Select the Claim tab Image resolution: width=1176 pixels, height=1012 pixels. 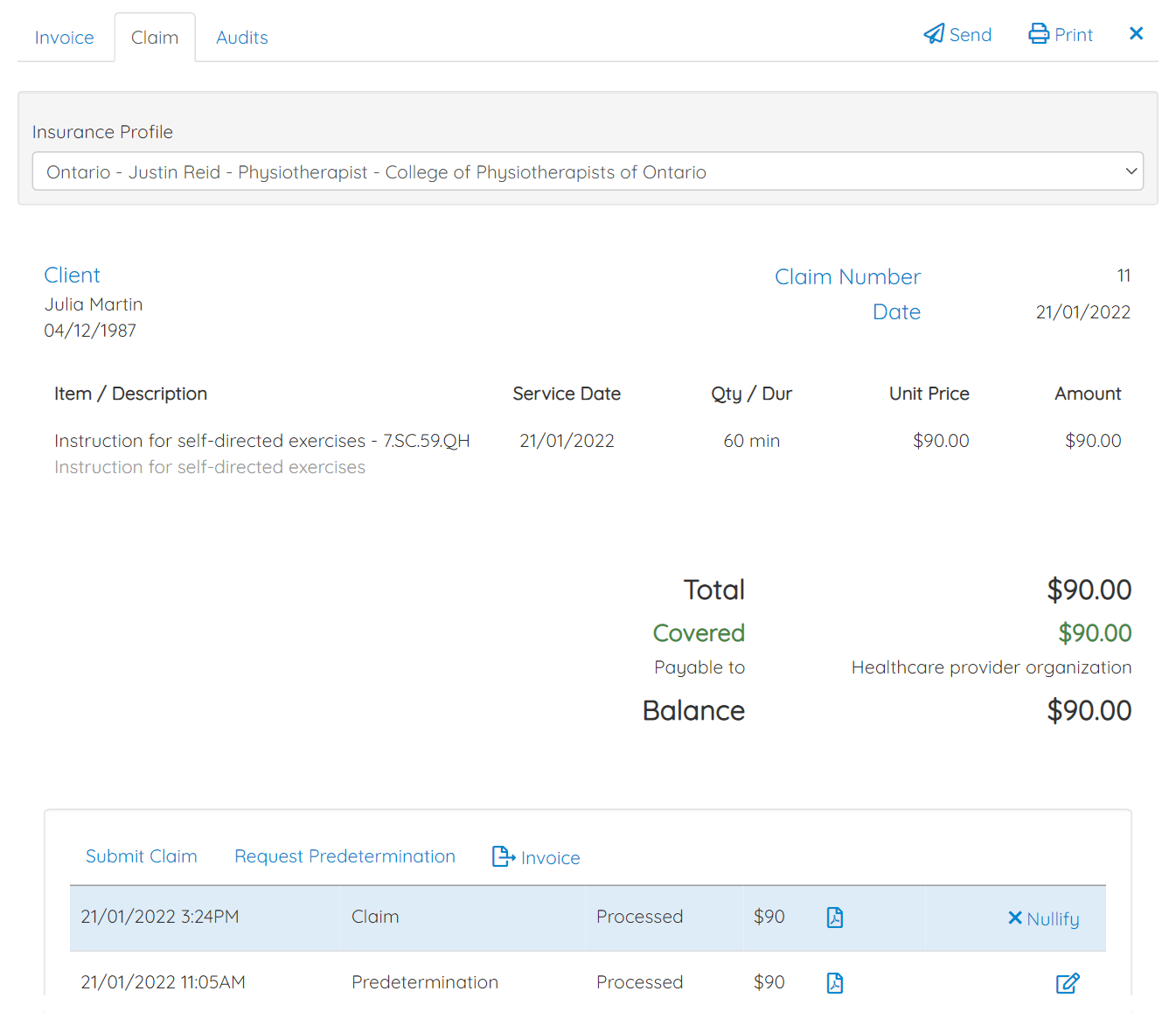point(155,38)
